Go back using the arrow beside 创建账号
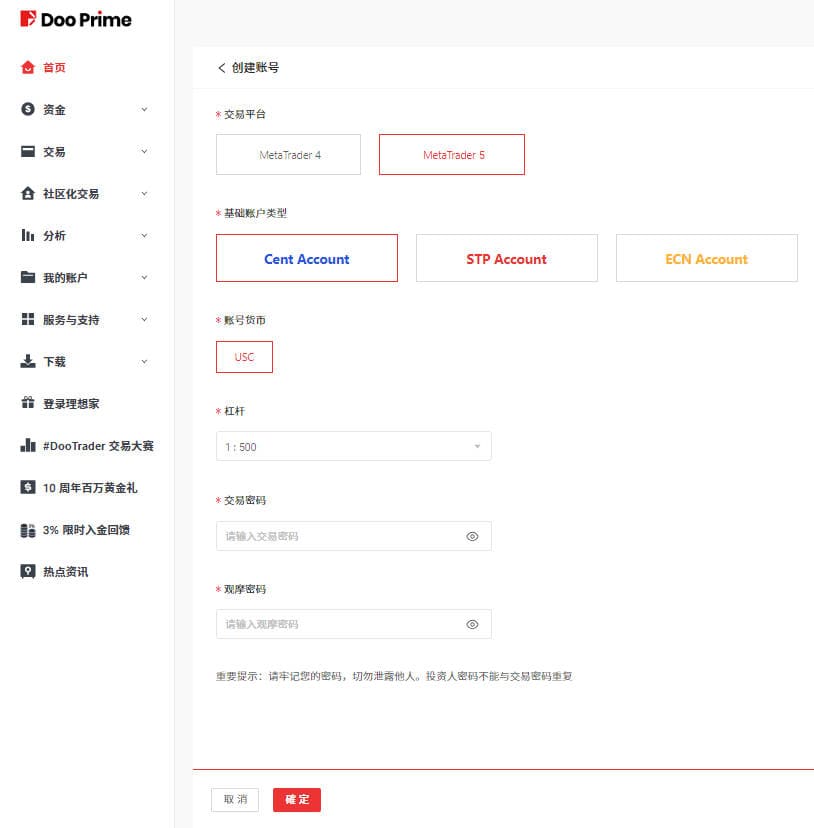This screenshot has width=814, height=828. click(221, 68)
